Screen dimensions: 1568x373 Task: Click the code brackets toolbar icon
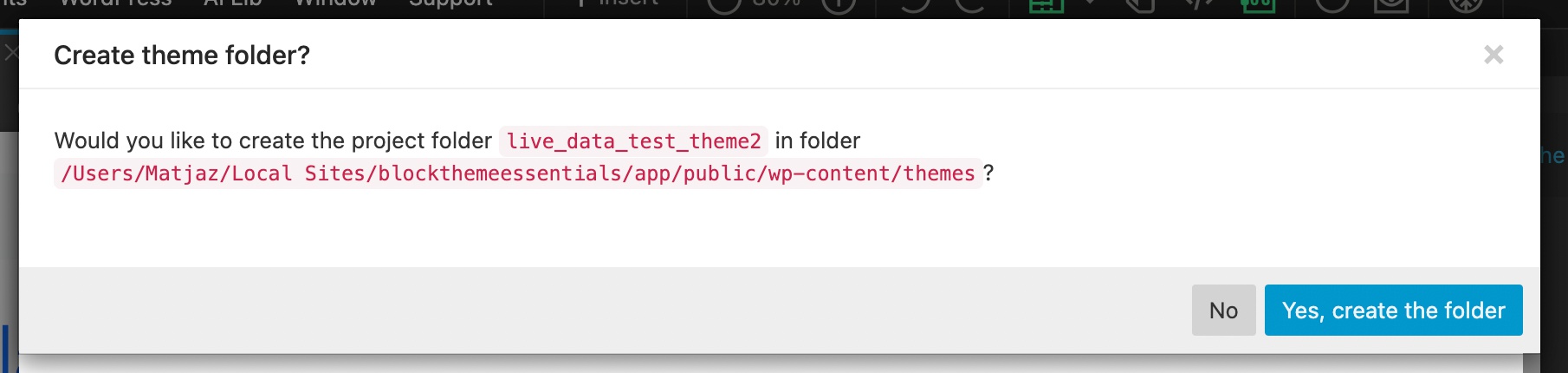1200,4
